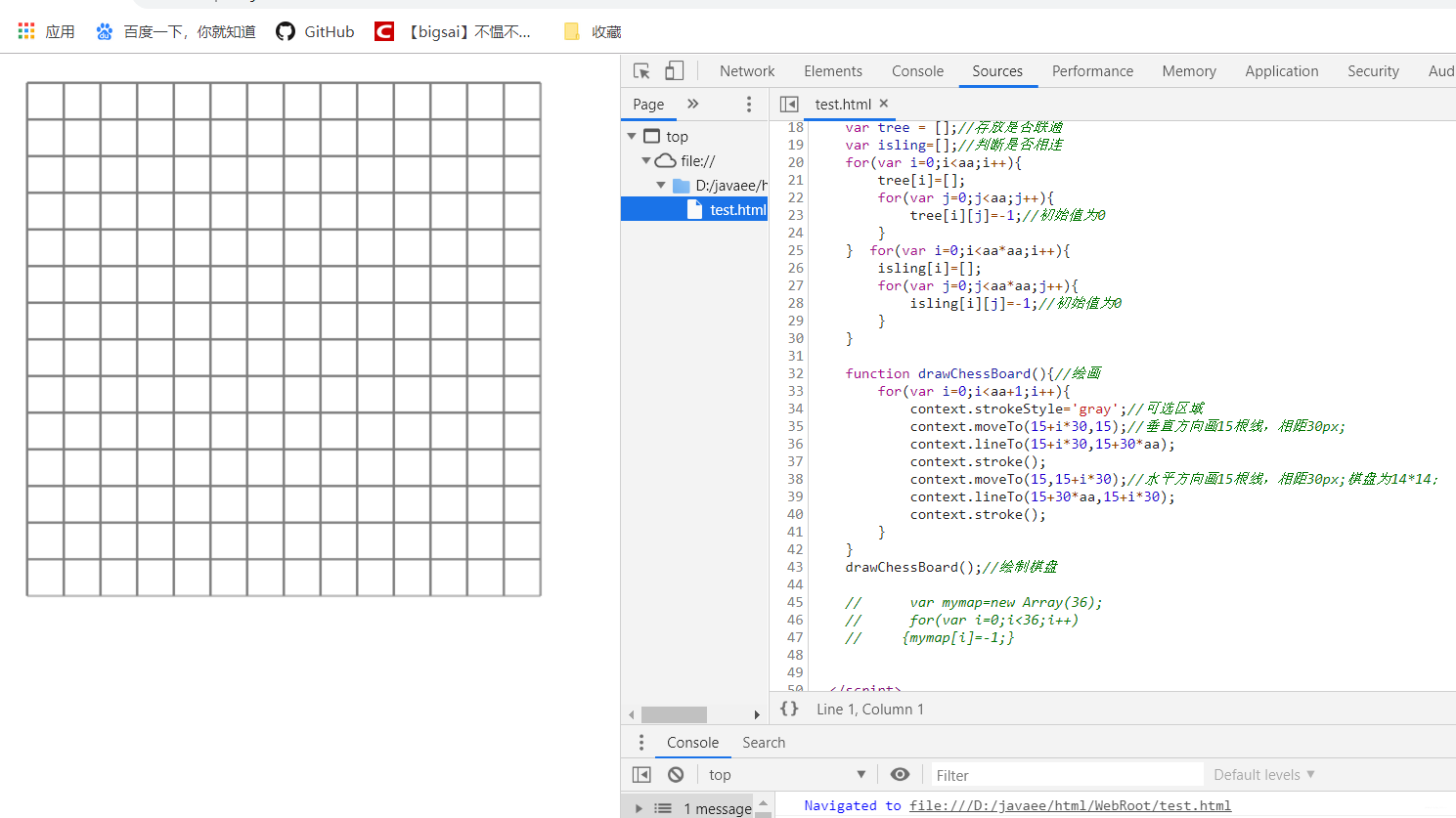This screenshot has height=818, width=1456.
Task: Toggle the live expression eye icon
Action: (900, 775)
